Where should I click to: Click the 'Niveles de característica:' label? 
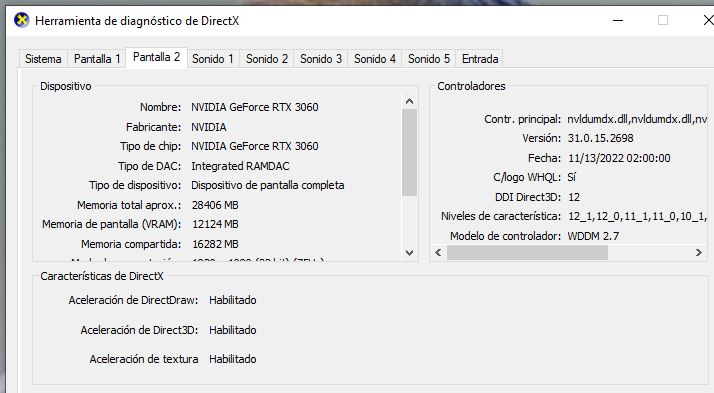[x=501, y=216]
